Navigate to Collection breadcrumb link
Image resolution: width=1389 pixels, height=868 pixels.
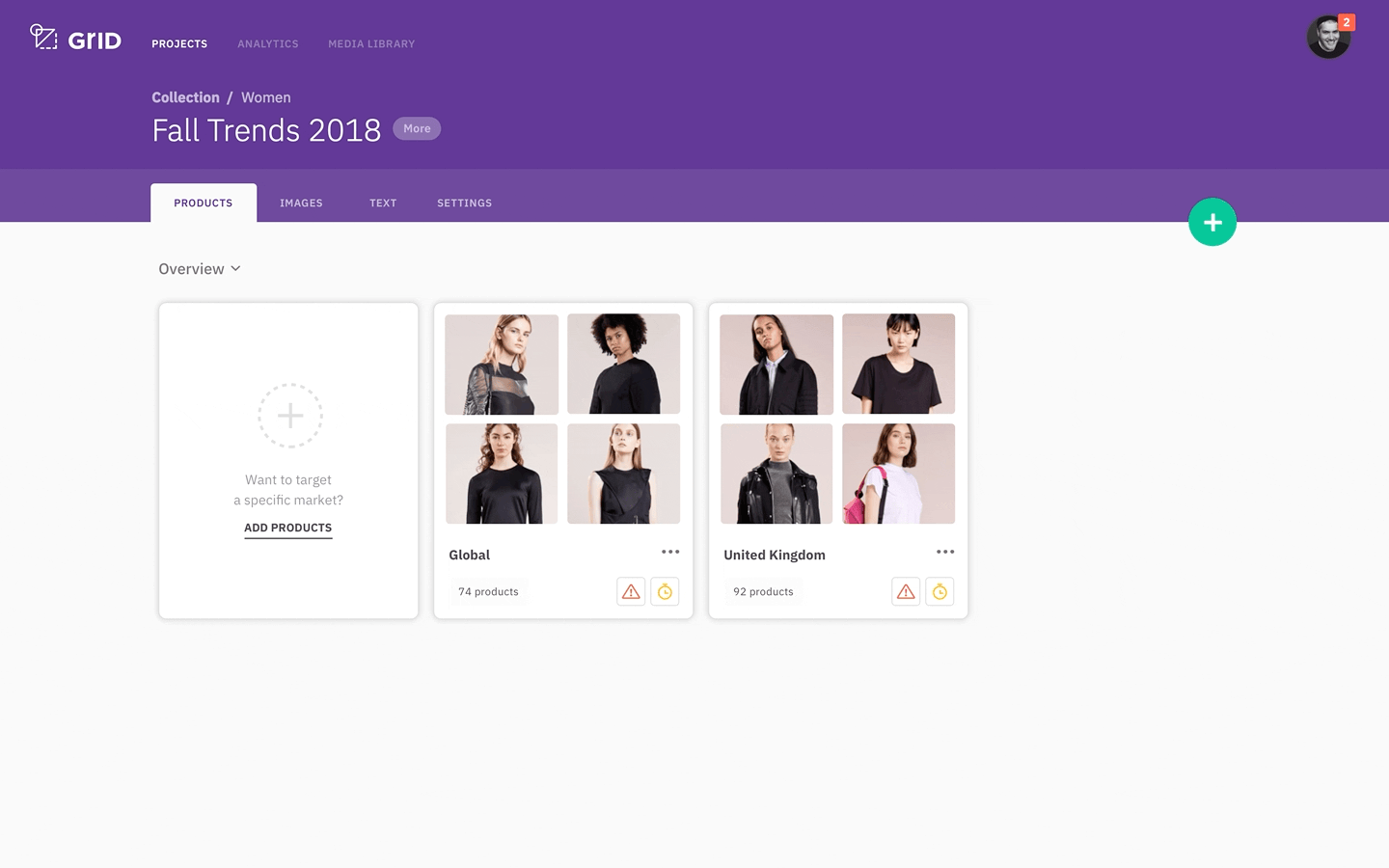click(x=185, y=97)
